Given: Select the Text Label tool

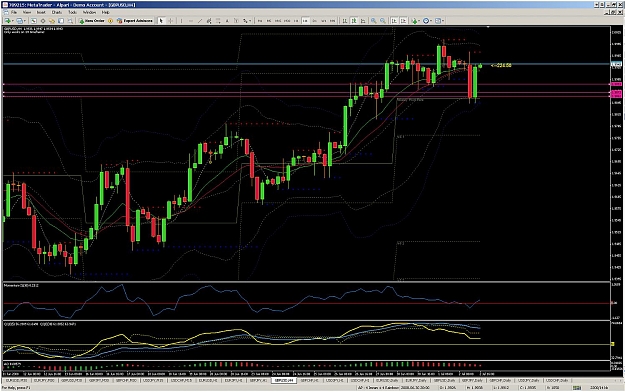Looking at the screenshot, I should (236, 21).
